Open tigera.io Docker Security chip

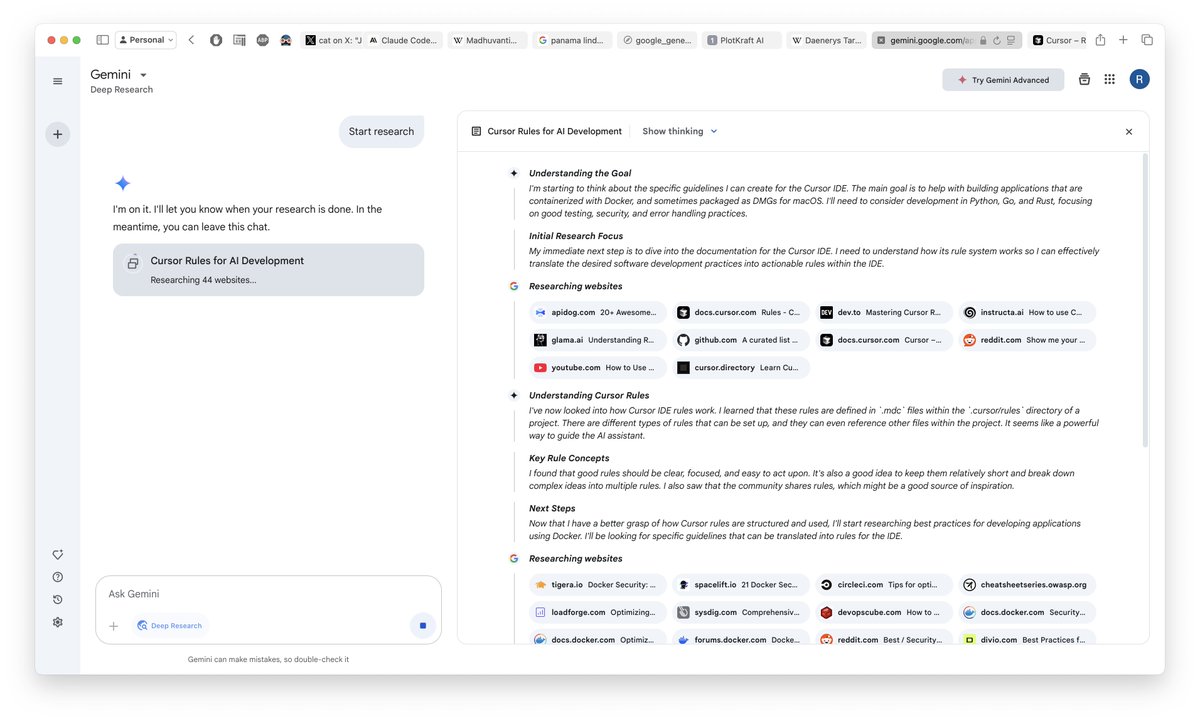tap(597, 585)
